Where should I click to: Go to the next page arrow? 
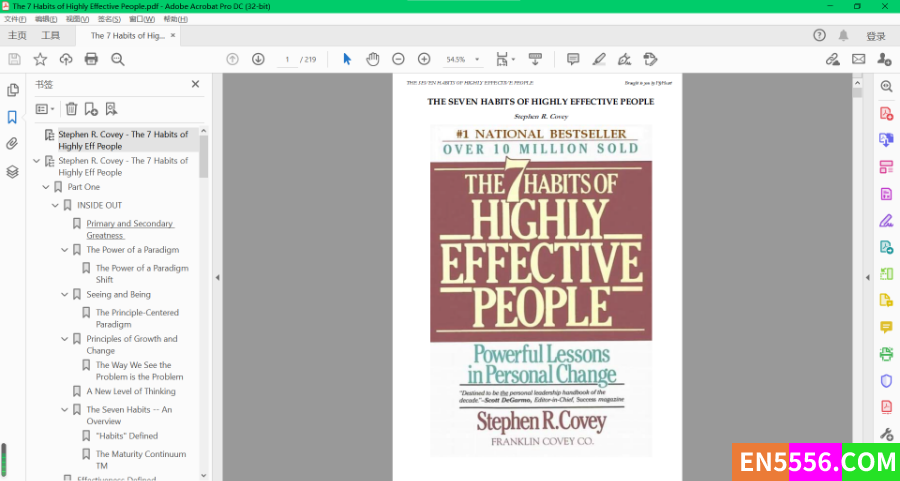click(258, 59)
